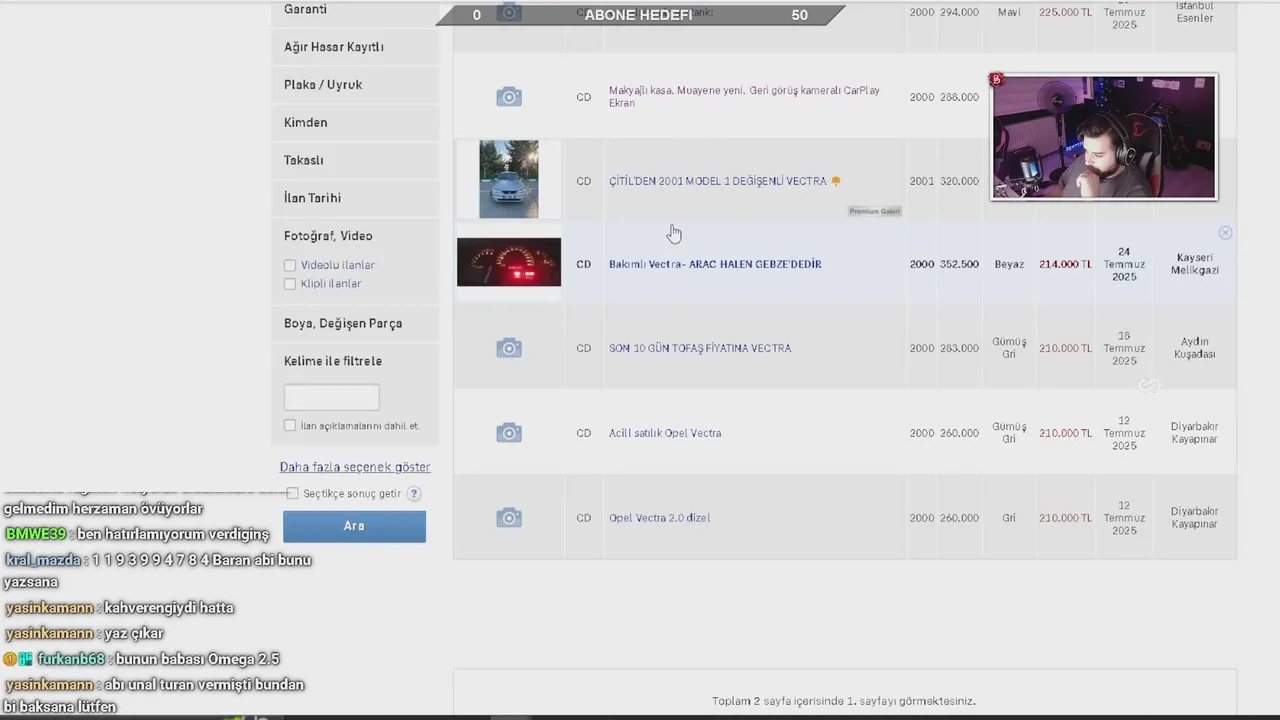The width and height of the screenshot is (1280, 720).
Task: Click Aydın Kuşadası location text
Action: (1195, 348)
